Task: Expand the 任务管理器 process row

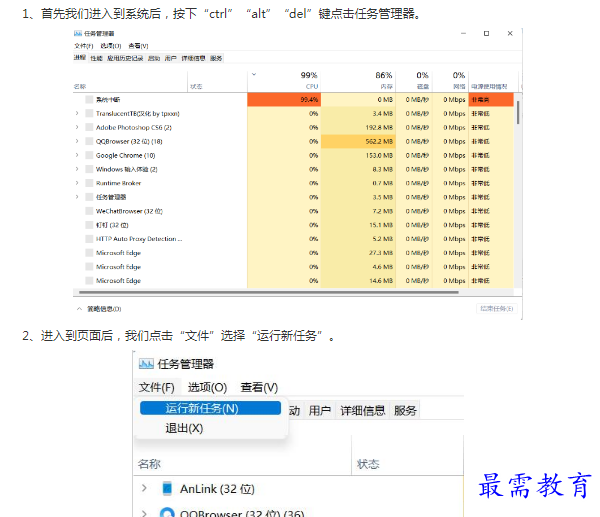Action: click(77, 197)
